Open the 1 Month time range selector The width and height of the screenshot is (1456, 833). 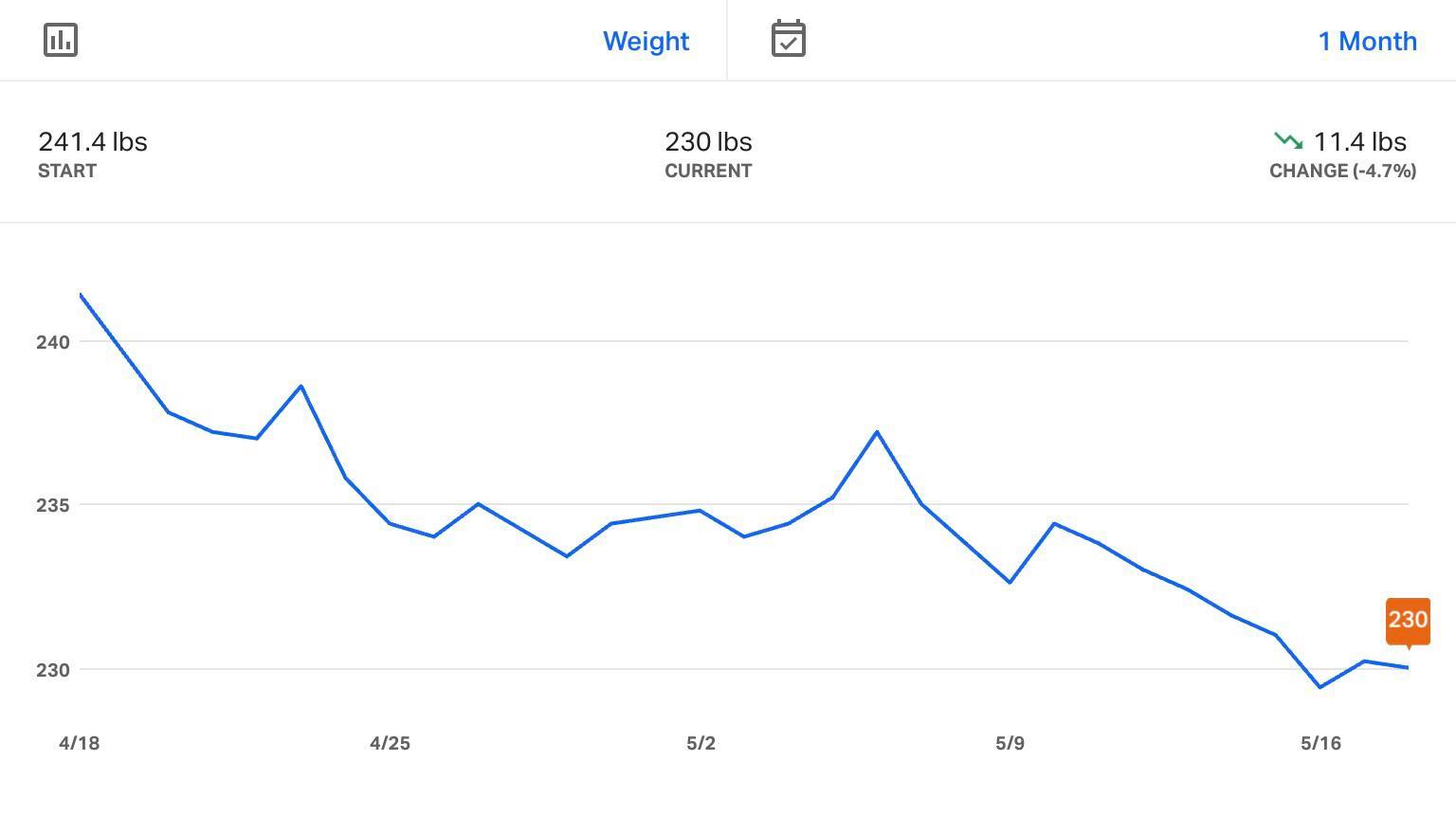(1367, 41)
